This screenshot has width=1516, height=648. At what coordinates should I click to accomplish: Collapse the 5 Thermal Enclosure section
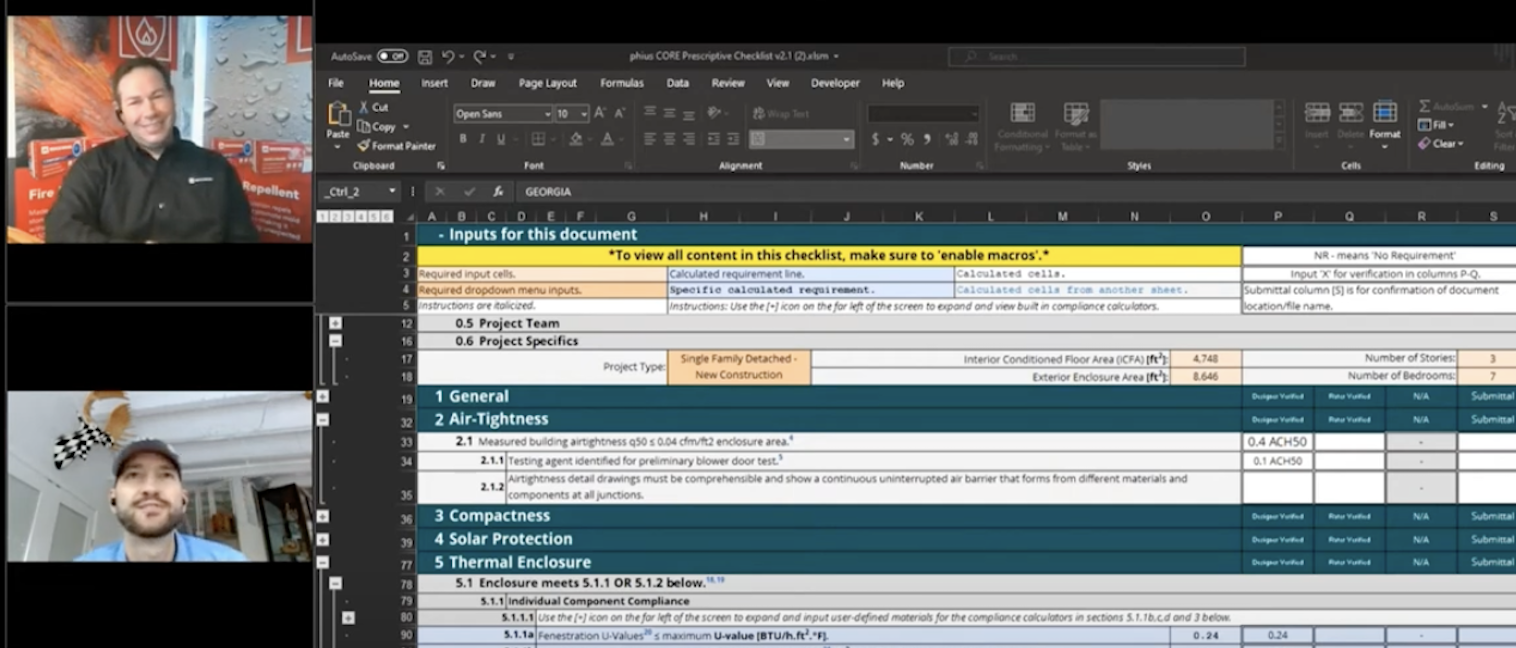(322, 563)
